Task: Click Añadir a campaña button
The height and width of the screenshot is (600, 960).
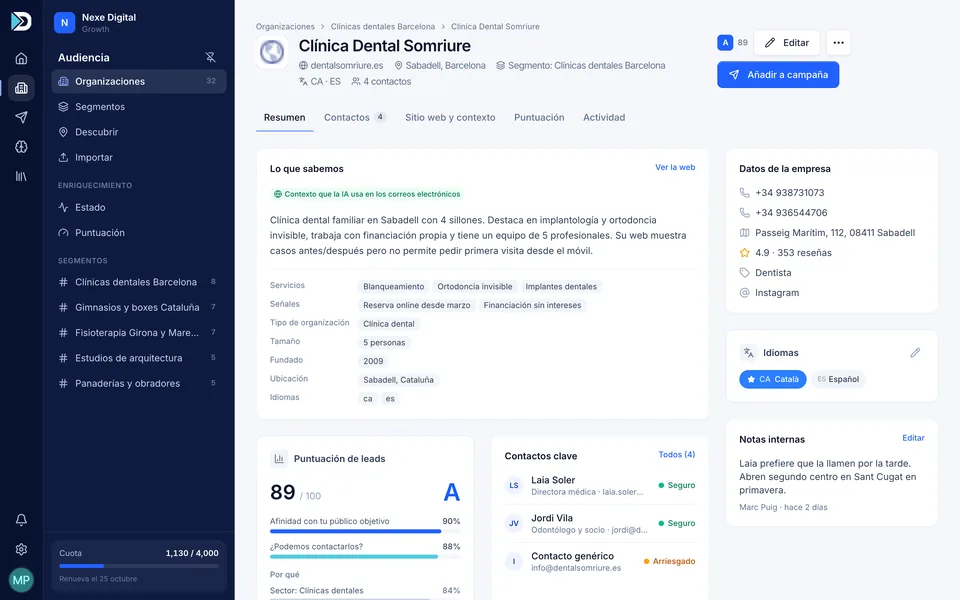Action: [x=778, y=75]
